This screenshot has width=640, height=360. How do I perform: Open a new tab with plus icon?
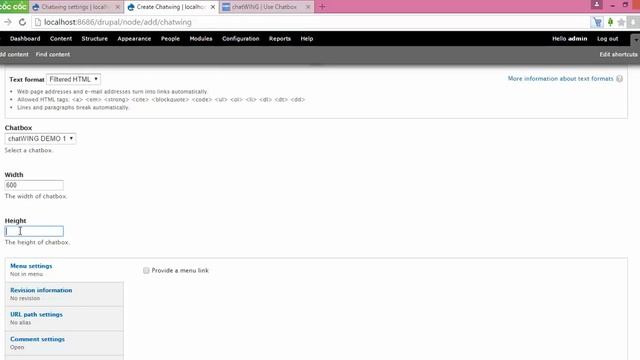[322, 7]
